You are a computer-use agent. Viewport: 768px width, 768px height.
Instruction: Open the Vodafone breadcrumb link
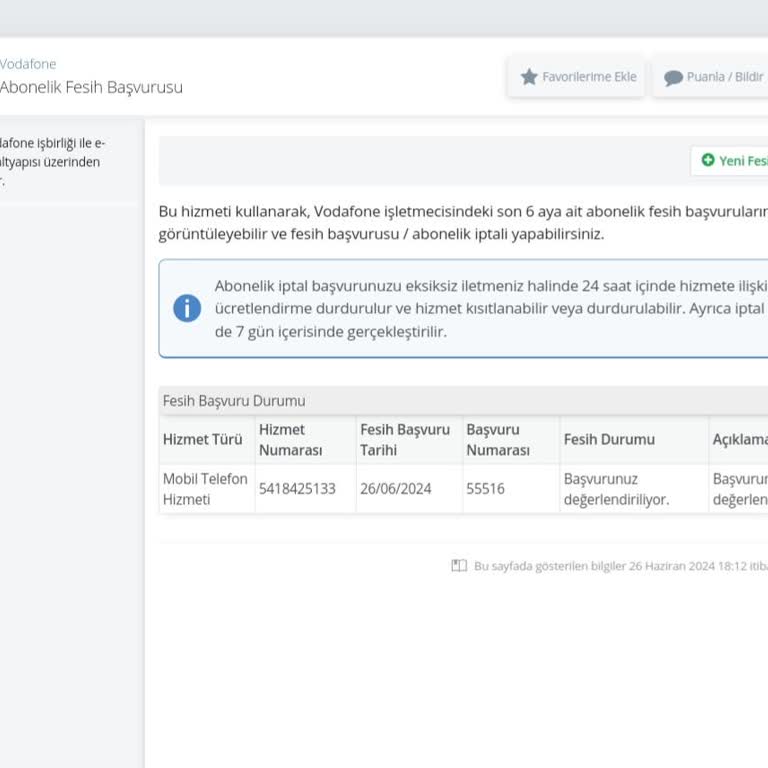[x=28, y=64]
